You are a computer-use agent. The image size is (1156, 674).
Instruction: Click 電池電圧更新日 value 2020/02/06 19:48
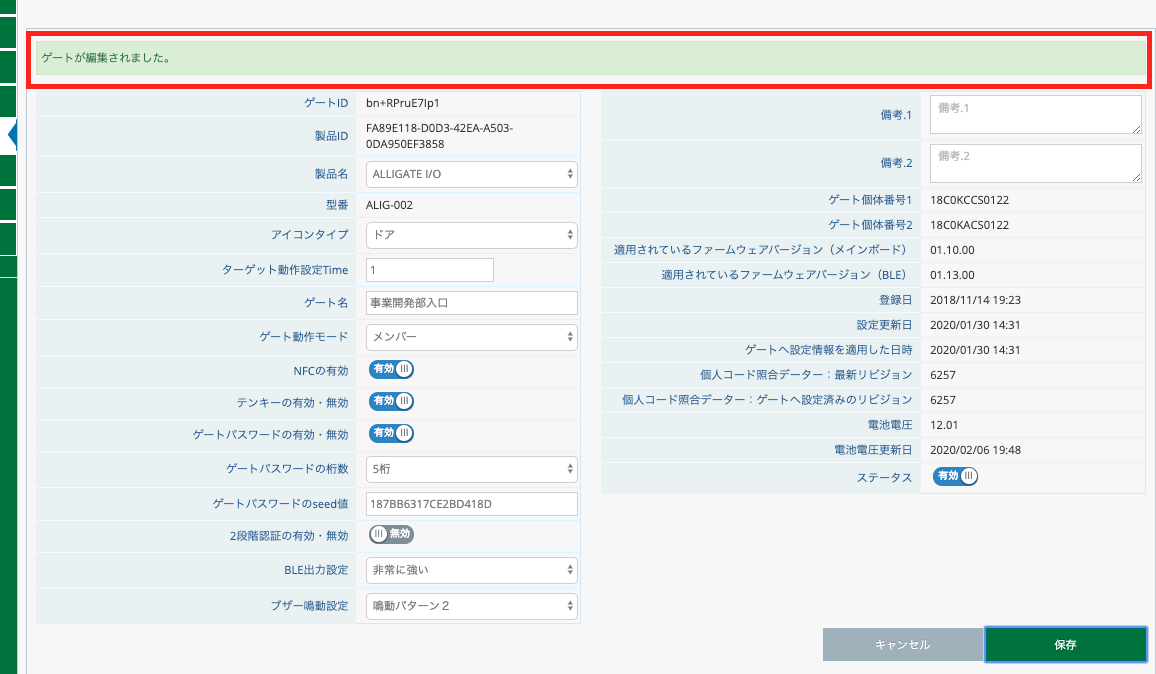[975, 450]
